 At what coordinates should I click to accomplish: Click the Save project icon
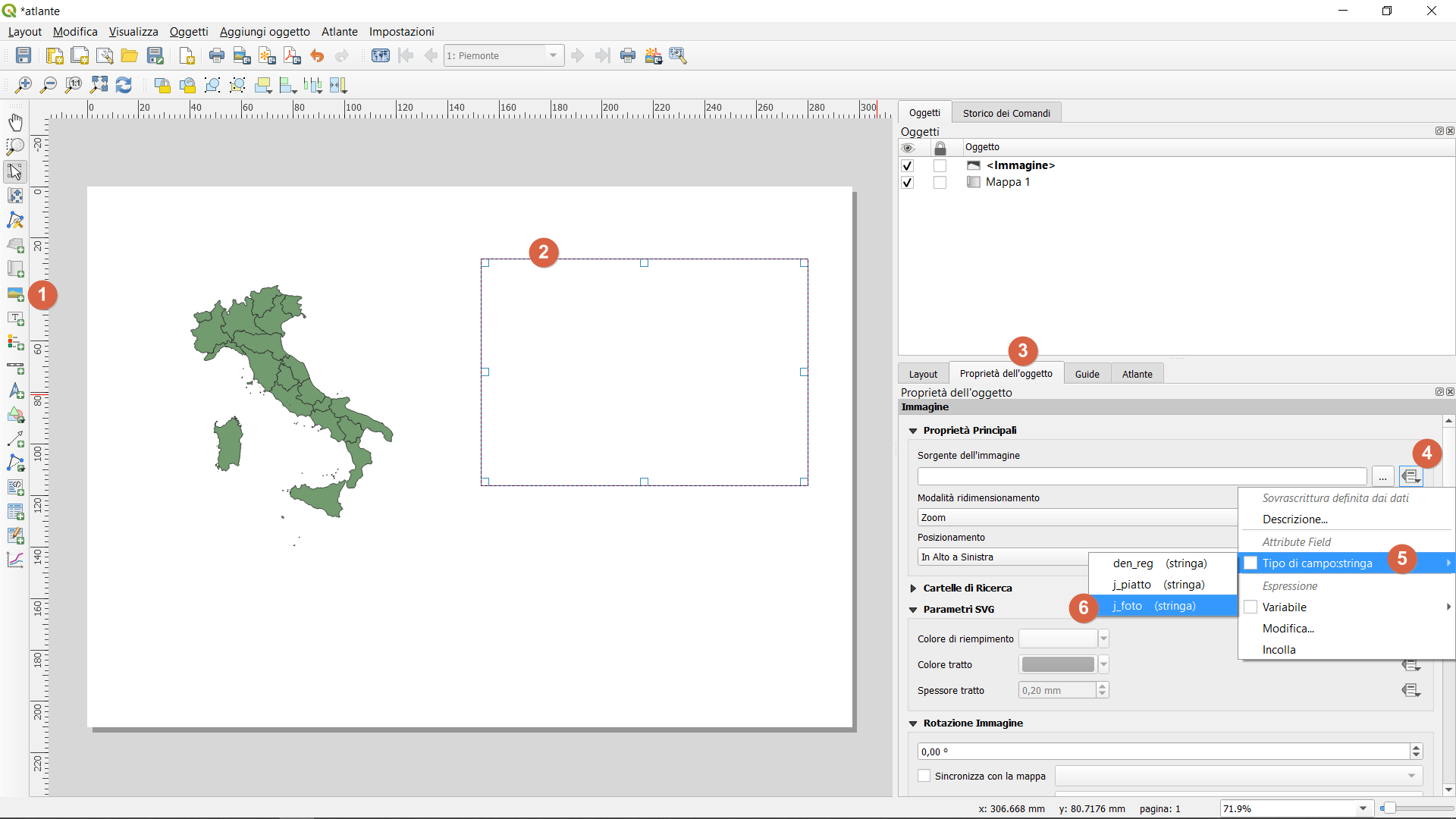[x=24, y=55]
